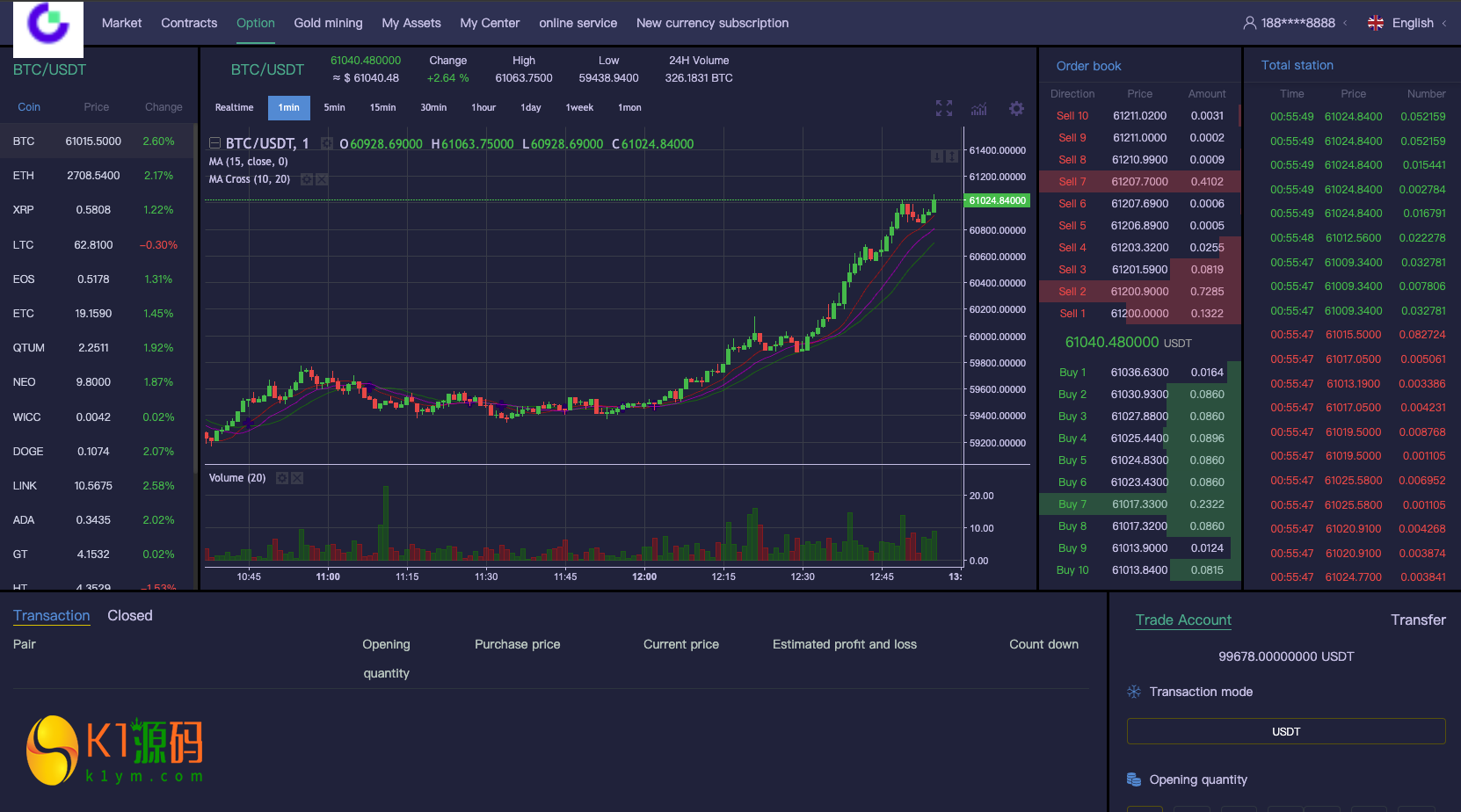Click the exchange logo in header
Screen dimensions: 1461x812
48,28
